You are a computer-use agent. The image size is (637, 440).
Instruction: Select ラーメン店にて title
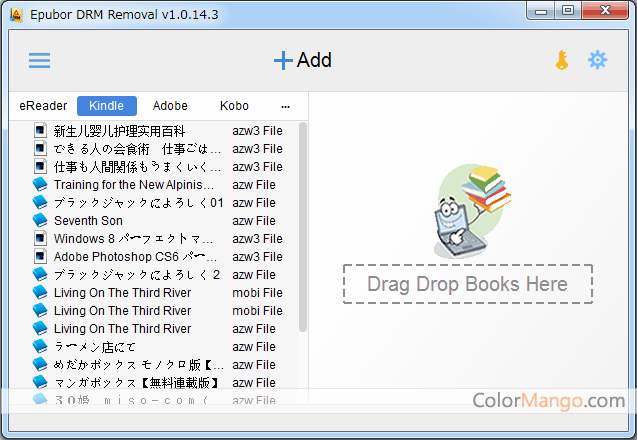pos(94,347)
